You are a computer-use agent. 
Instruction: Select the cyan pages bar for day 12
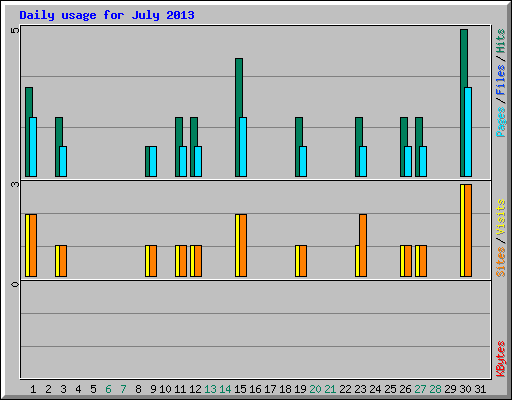[198, 161]
